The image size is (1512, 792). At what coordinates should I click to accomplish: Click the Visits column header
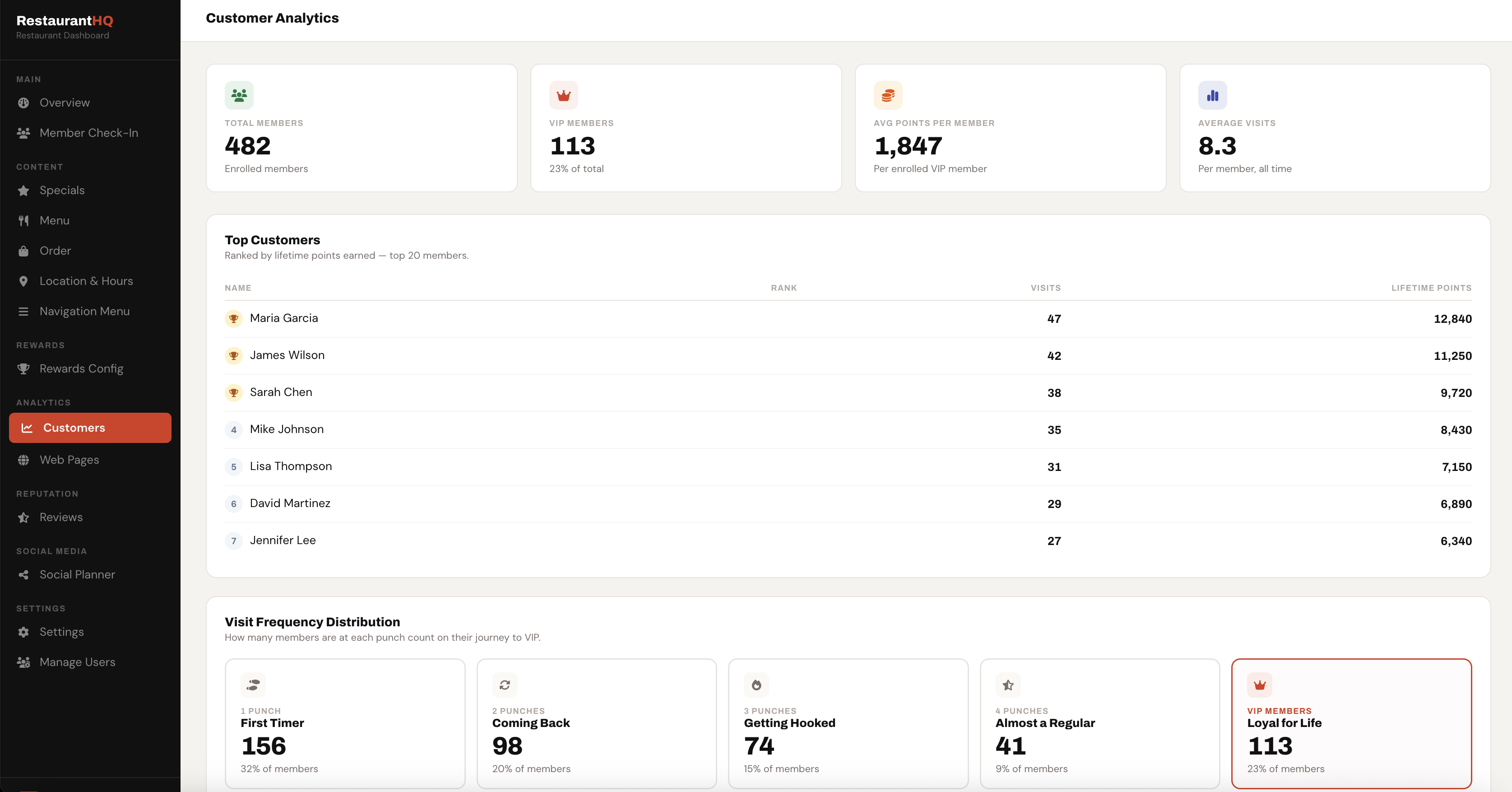point(1045,288)
